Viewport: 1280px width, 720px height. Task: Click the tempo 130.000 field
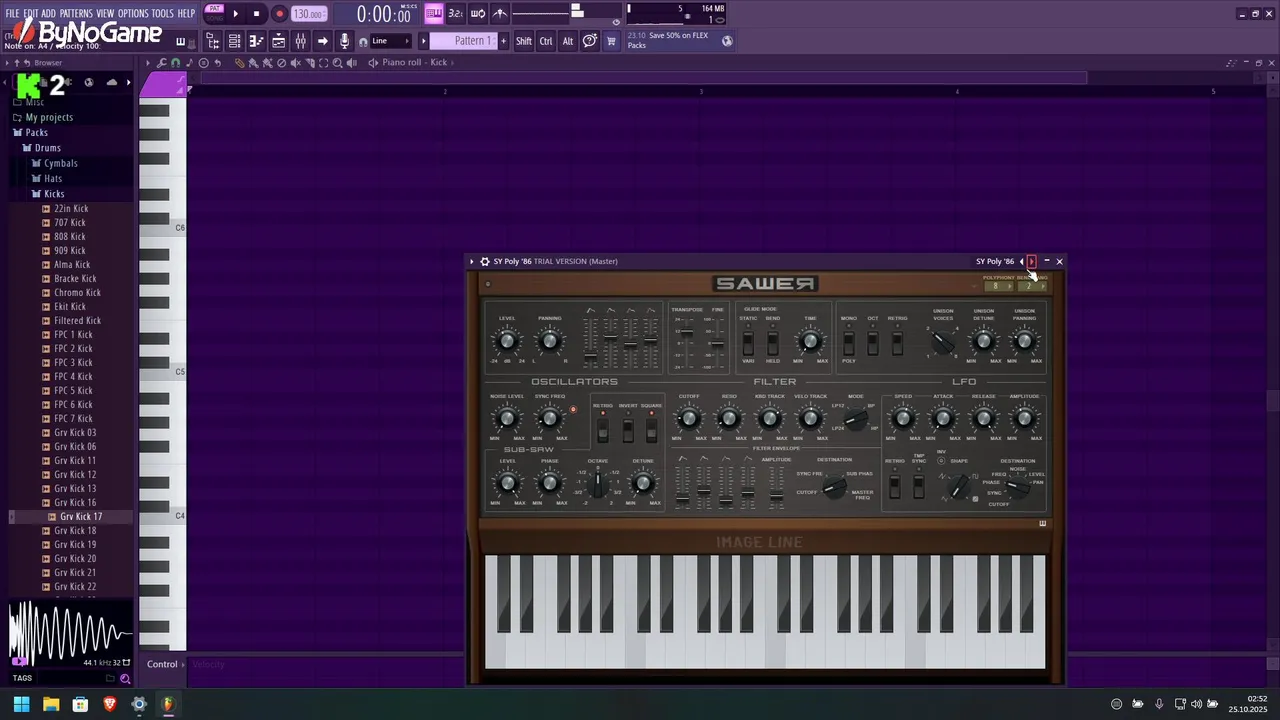point(308,14)
